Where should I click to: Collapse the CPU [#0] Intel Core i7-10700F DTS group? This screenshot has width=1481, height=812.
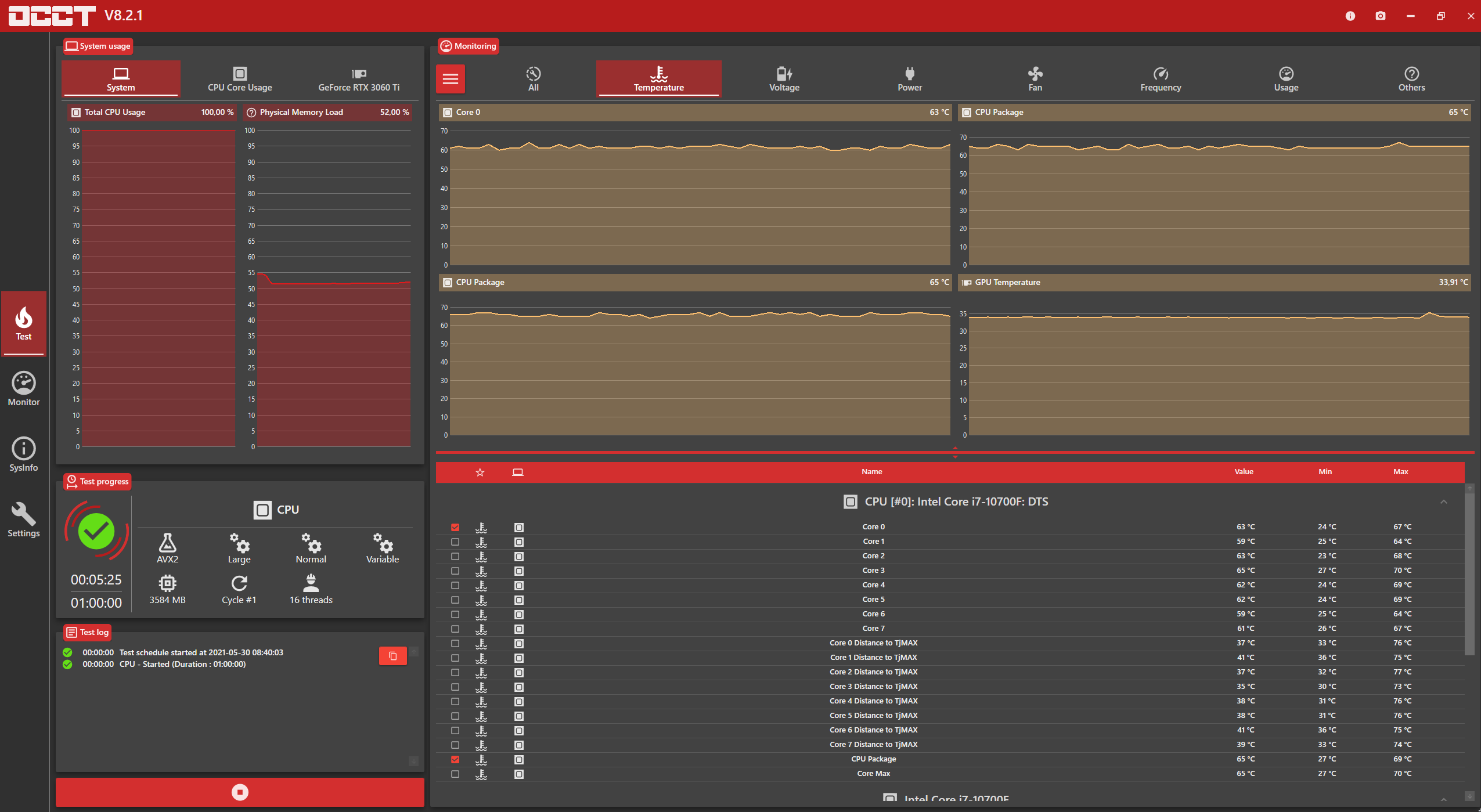point(1444,502)
